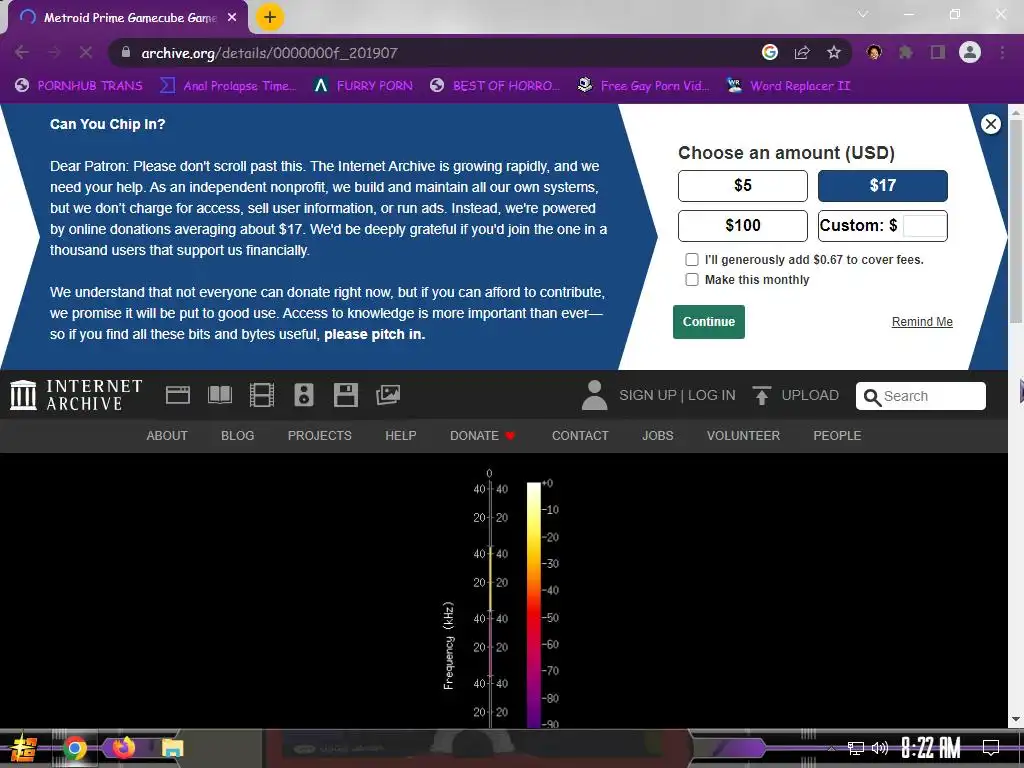Open the PEOPLE menu item
The width and height of the screenshot is (1024, 768).
[837, 436]
